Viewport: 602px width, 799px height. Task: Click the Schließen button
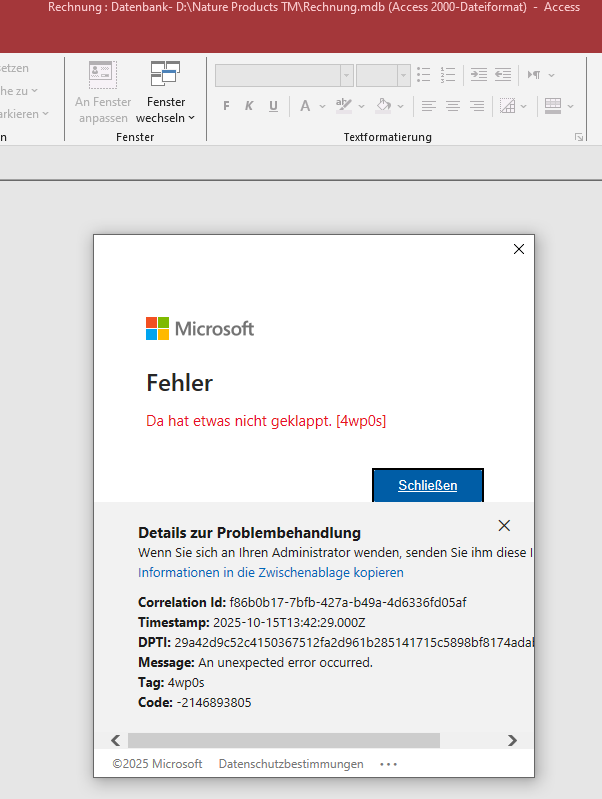428,485
